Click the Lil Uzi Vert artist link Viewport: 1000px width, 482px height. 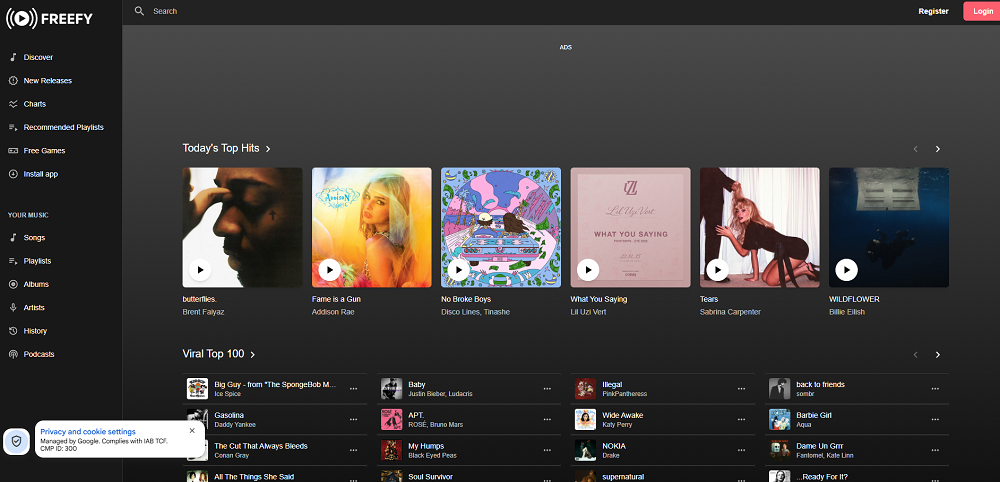pyautogui.click(x=588, y=312)
